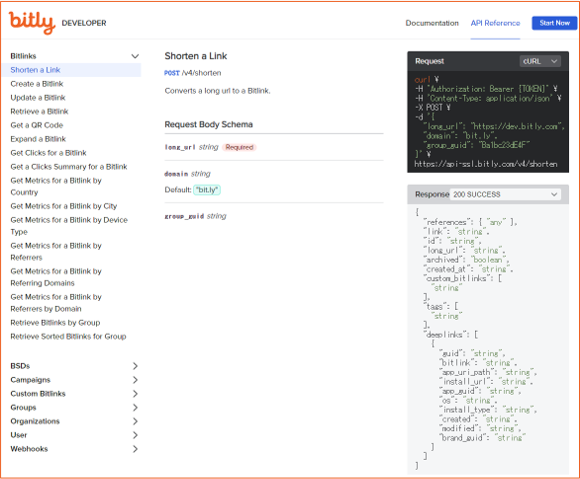Expand the Custom Bitlinks chevron
This screenshot has width=580, height=479.
tap(135, 394)
